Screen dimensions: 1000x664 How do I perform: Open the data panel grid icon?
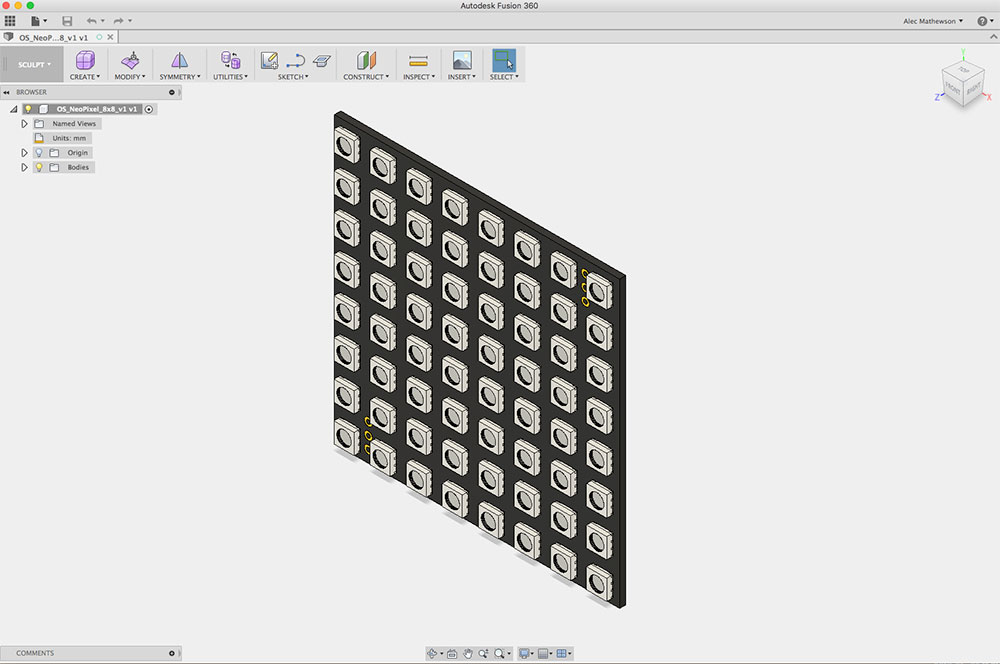10,21
